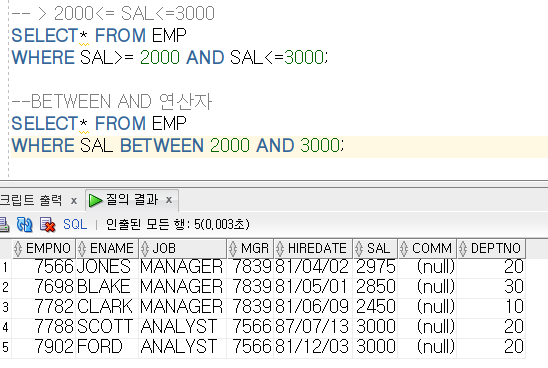Click hire date 81/05/01
Image resolution: width=548 pixels, height=368 pixels.
pyautogui.click(x=312, y=287)
